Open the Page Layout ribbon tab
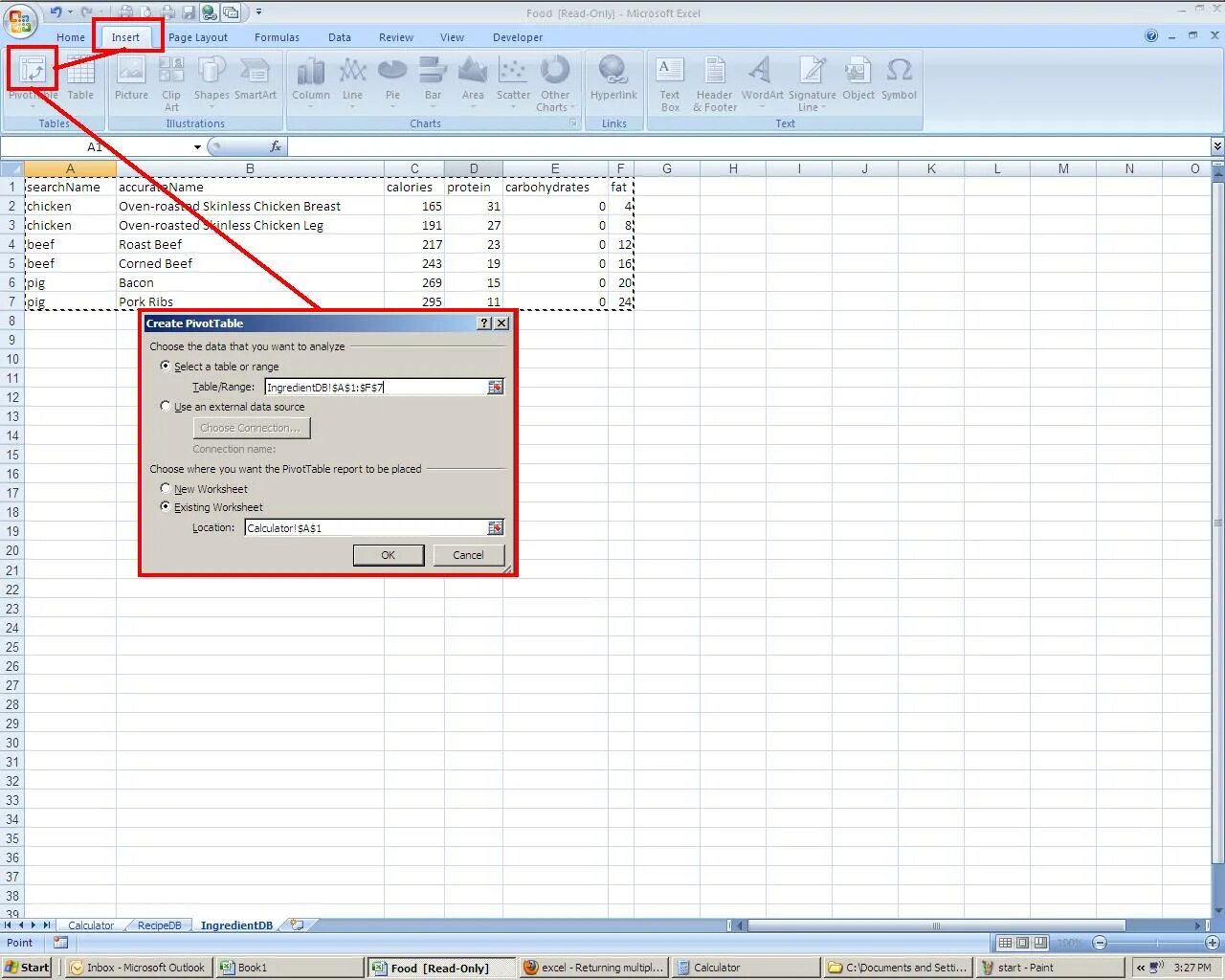1225x980 pixels. (198, 37)
